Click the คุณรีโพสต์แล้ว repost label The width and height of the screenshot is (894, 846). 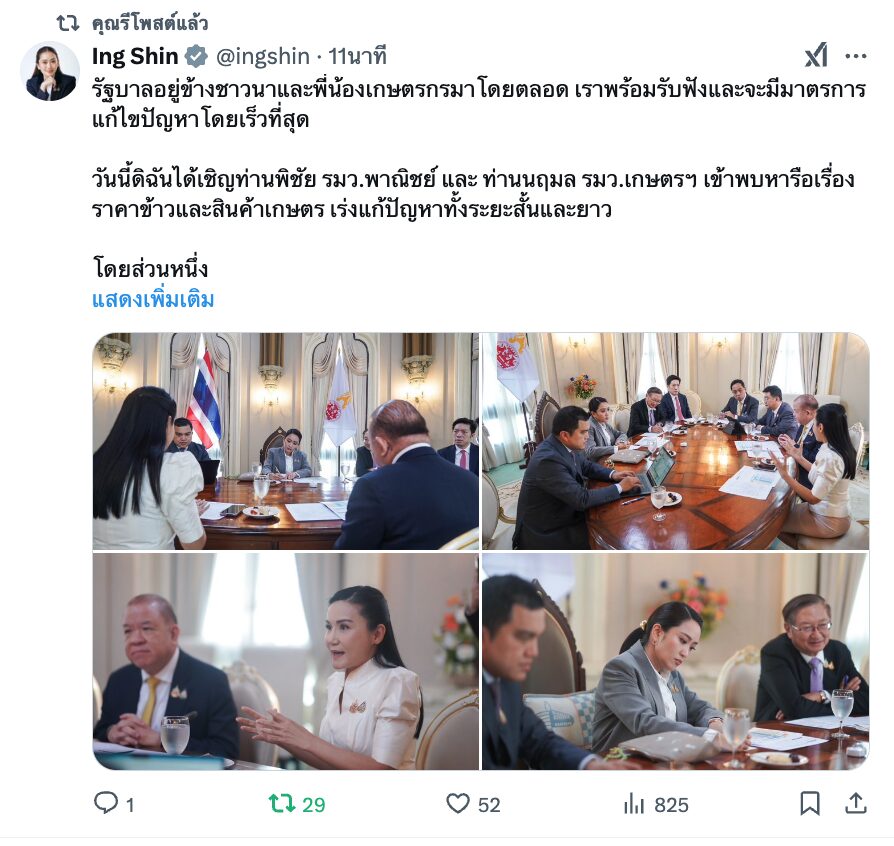pyautogui.click(x=150, y=23)
